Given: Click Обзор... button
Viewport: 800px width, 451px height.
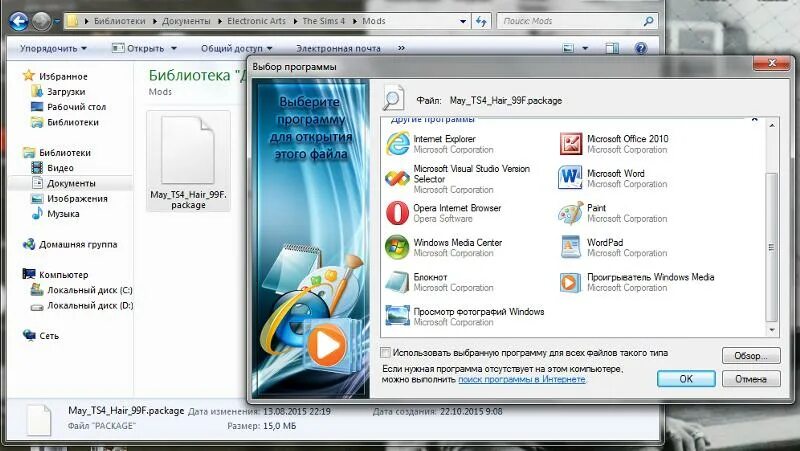Looking at the screenshot, I should [x=751, y=356].
